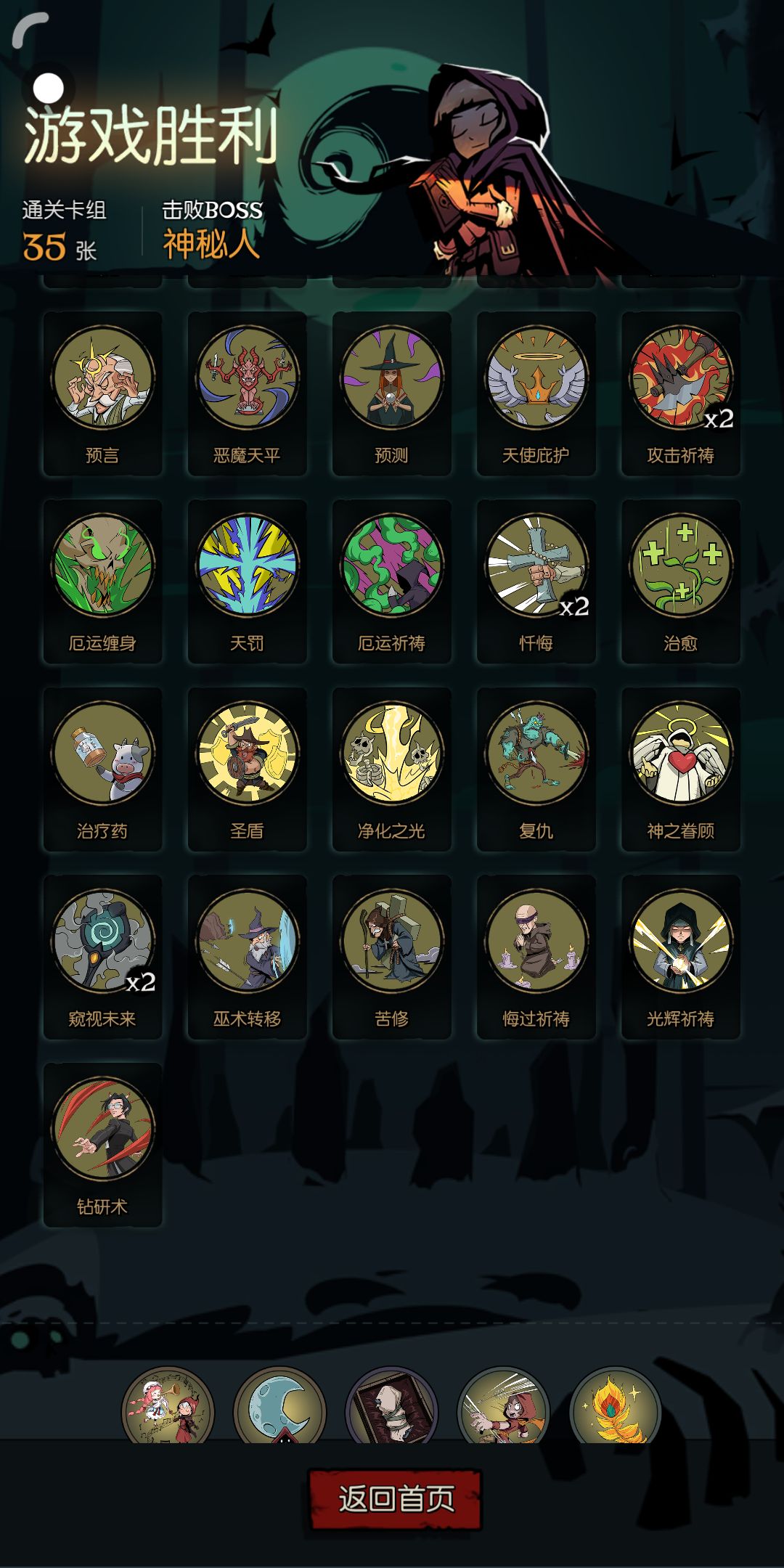Click the 神秘人 boss name
784x1568 pixels.
click(x=211, y=244)
